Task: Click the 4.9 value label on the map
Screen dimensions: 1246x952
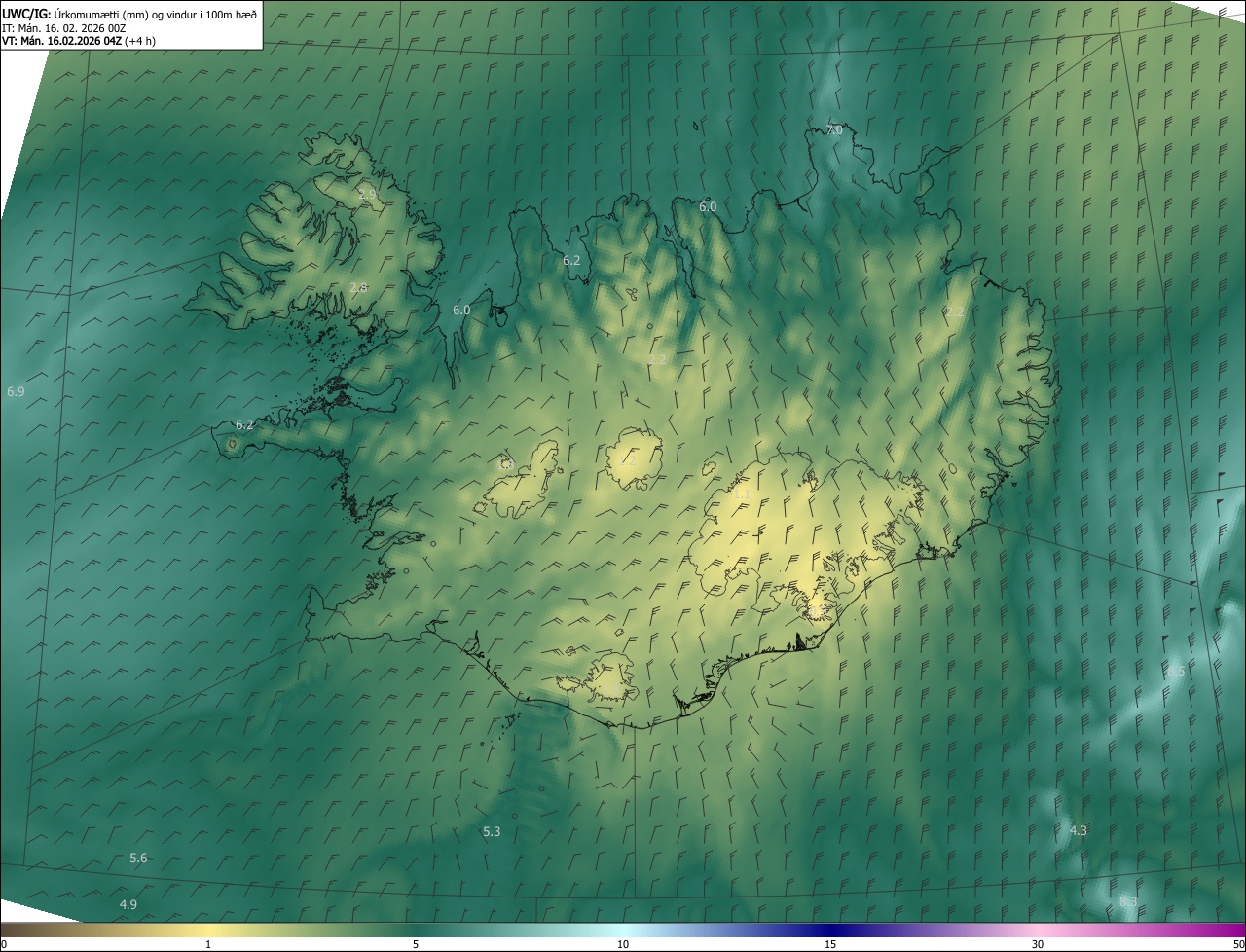Action: pyautogui.click(x=128, y=904)
